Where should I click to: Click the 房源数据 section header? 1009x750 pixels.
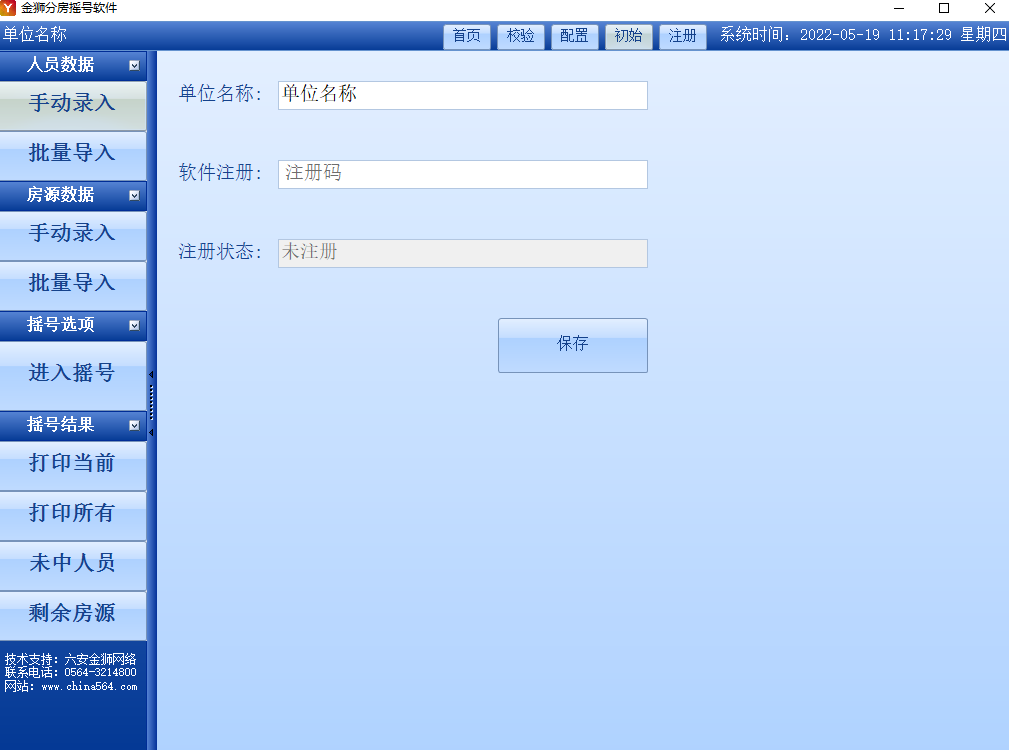pyautogui.click(x=73, y=195)
